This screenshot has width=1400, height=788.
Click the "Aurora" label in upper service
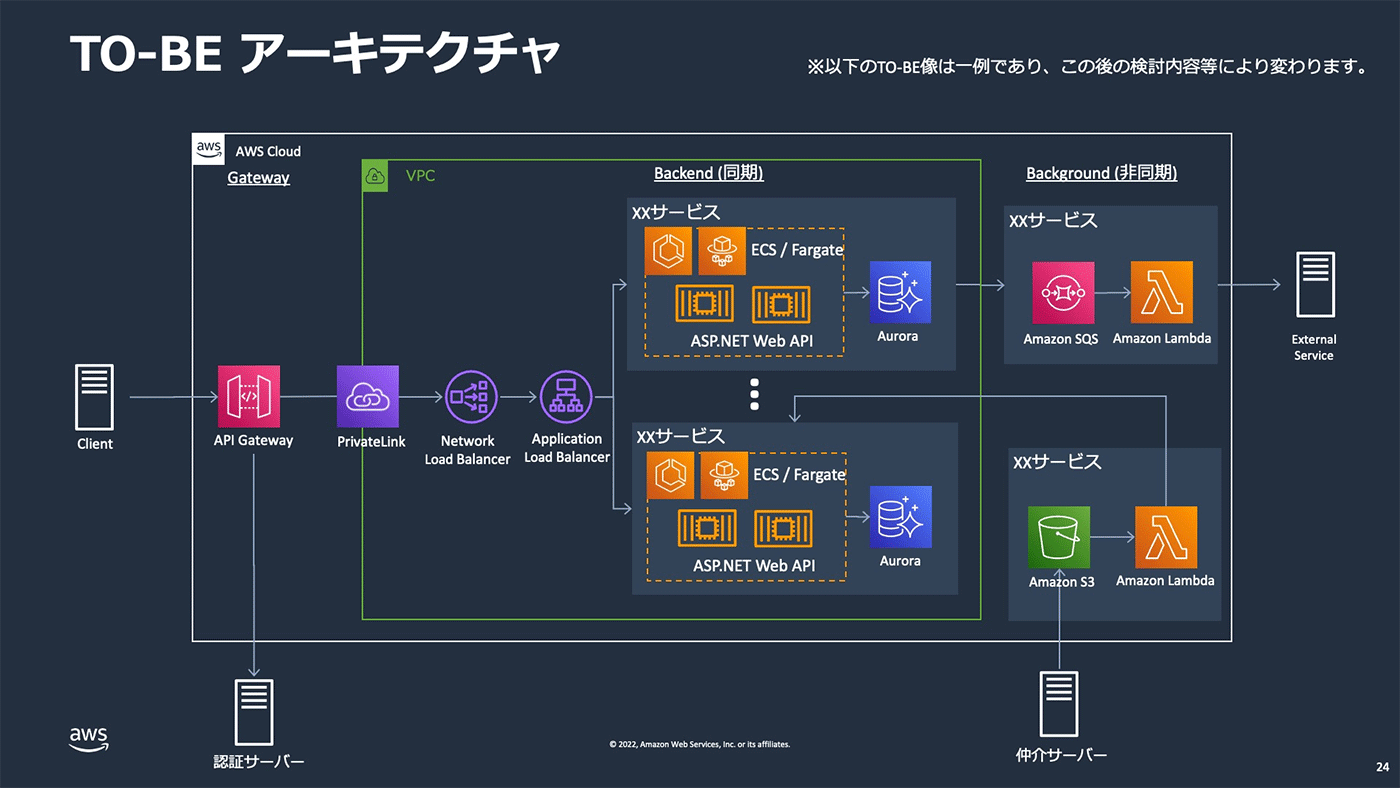pyautogui.click(x=898, y=336)
